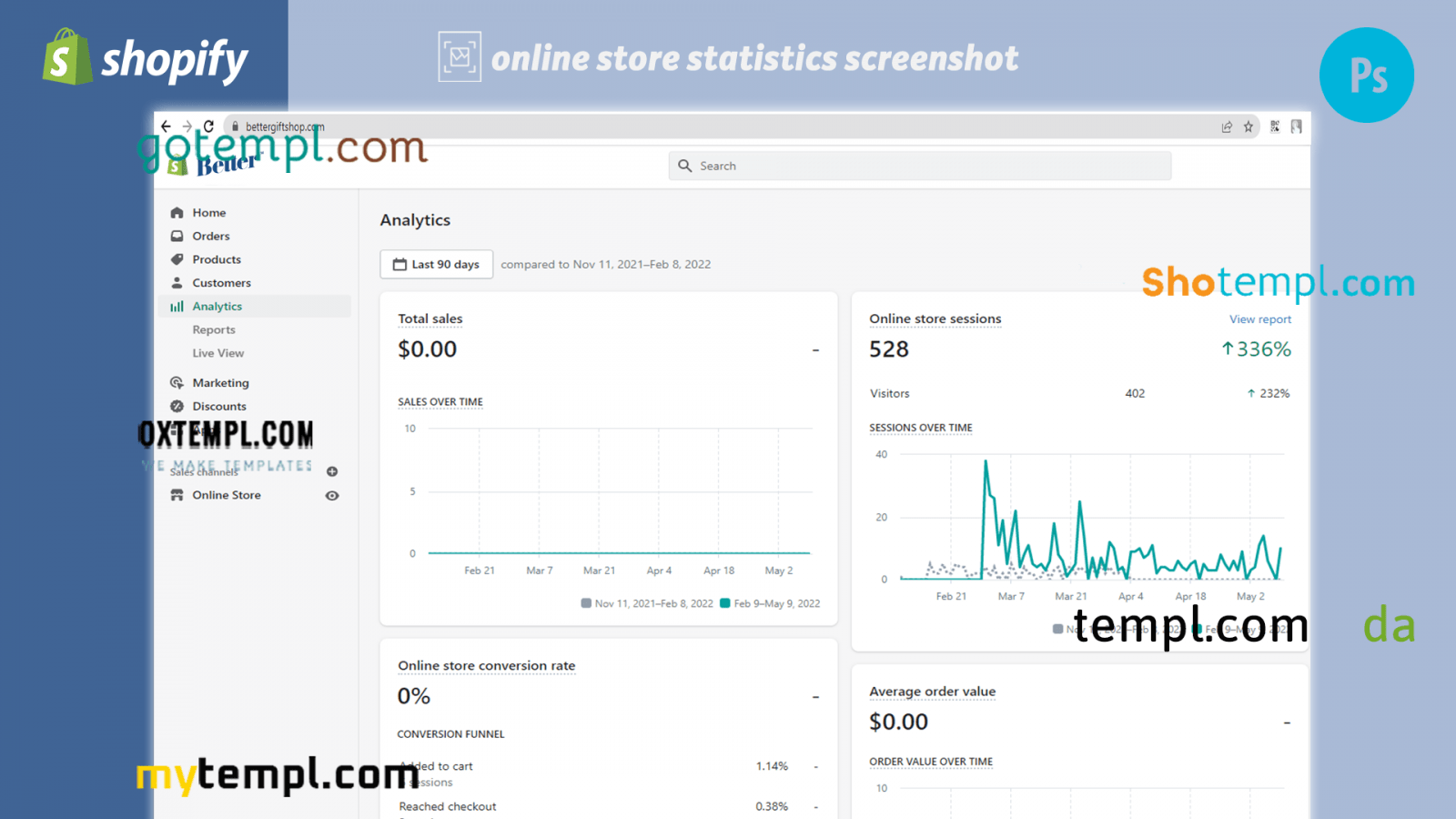This screenshot has width=1456, height=819.
Task: Click the eye icon beside Online Store
Action: [x=332, y=496]
